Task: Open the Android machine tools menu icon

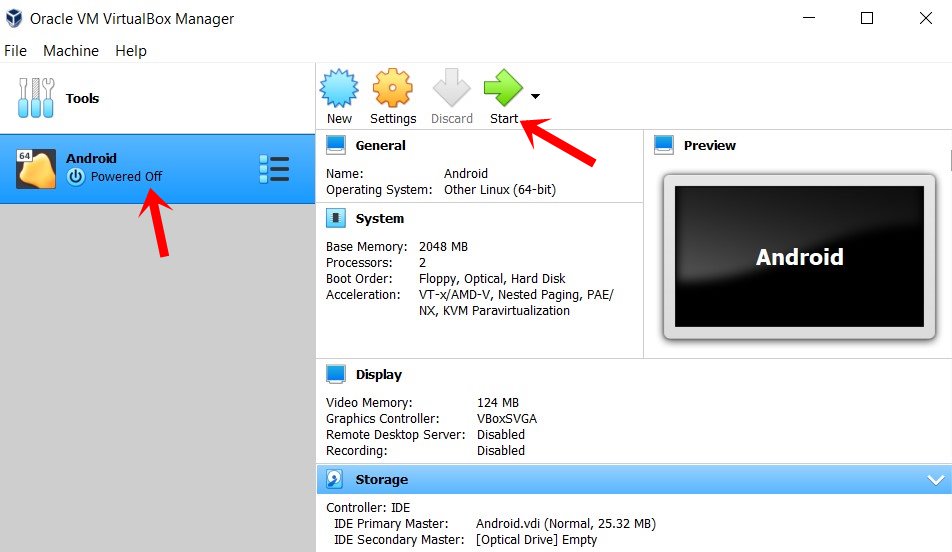Action: (x=274, y=169)
